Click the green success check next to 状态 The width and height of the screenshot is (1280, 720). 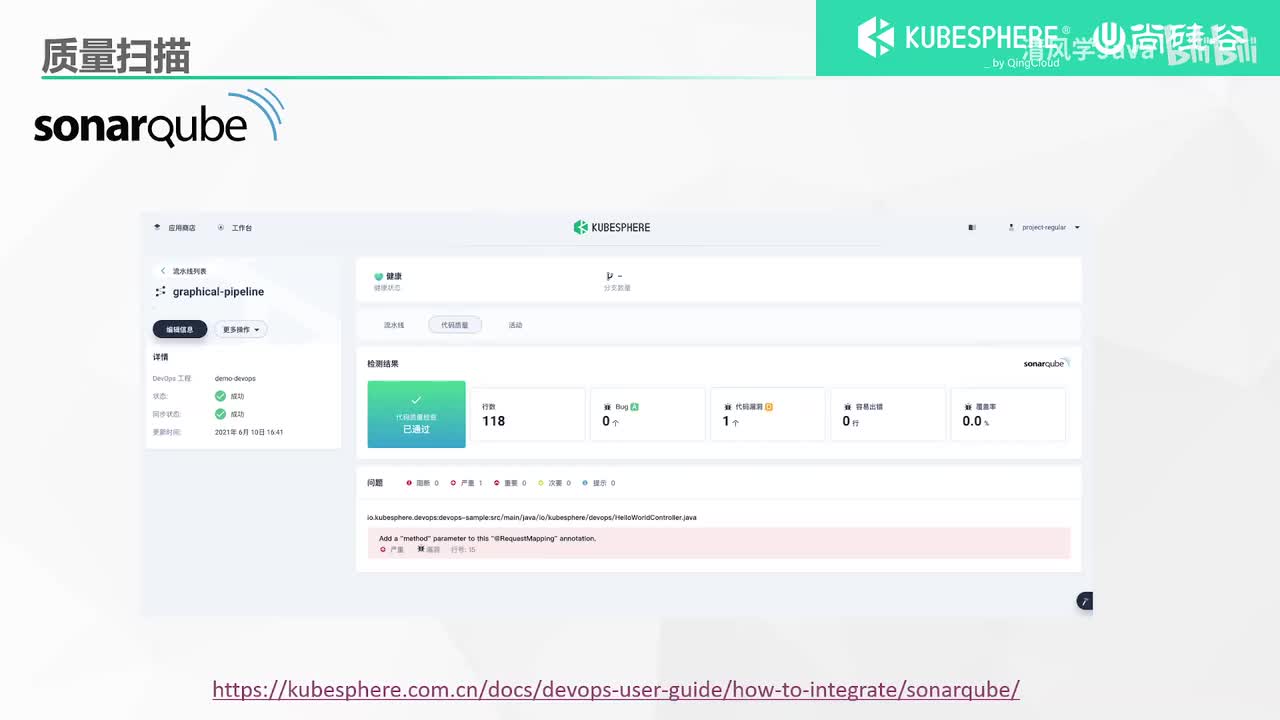point(220,396)
